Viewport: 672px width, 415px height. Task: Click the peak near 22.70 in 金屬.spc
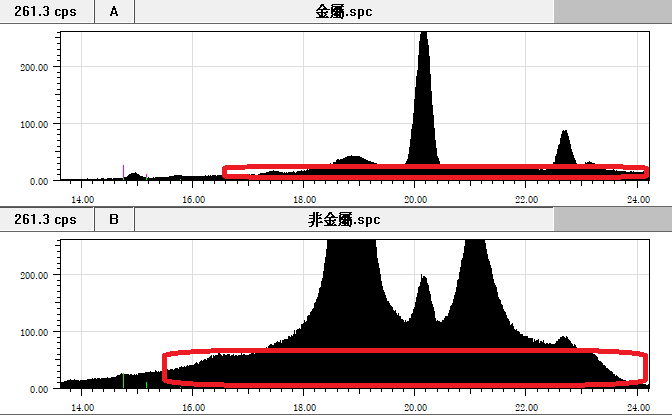[x=565, y=148]
